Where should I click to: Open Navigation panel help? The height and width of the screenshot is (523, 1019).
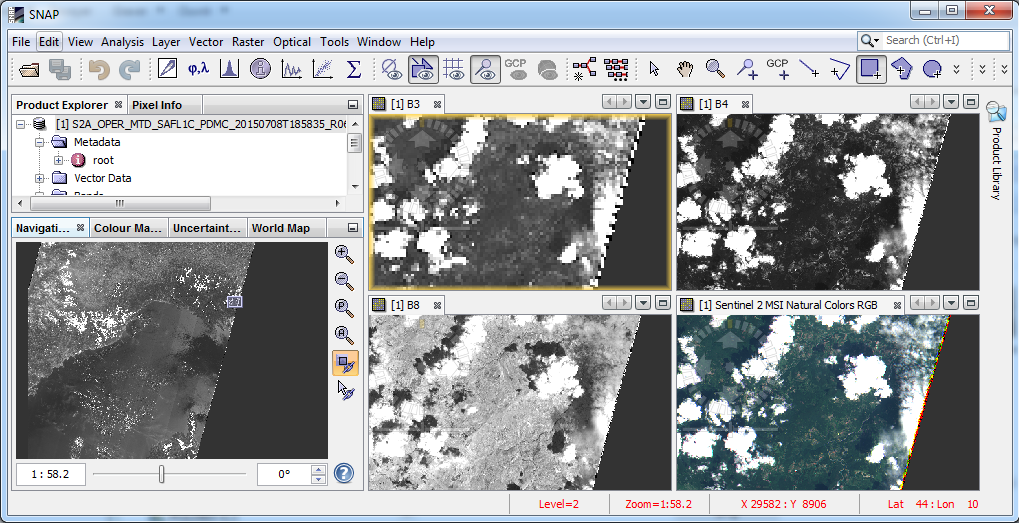(x=344, y=474)
